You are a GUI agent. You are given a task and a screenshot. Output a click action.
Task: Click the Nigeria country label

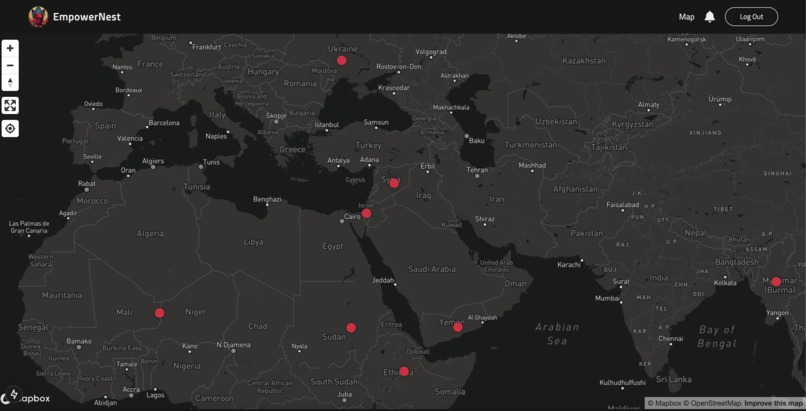[187, 366]
